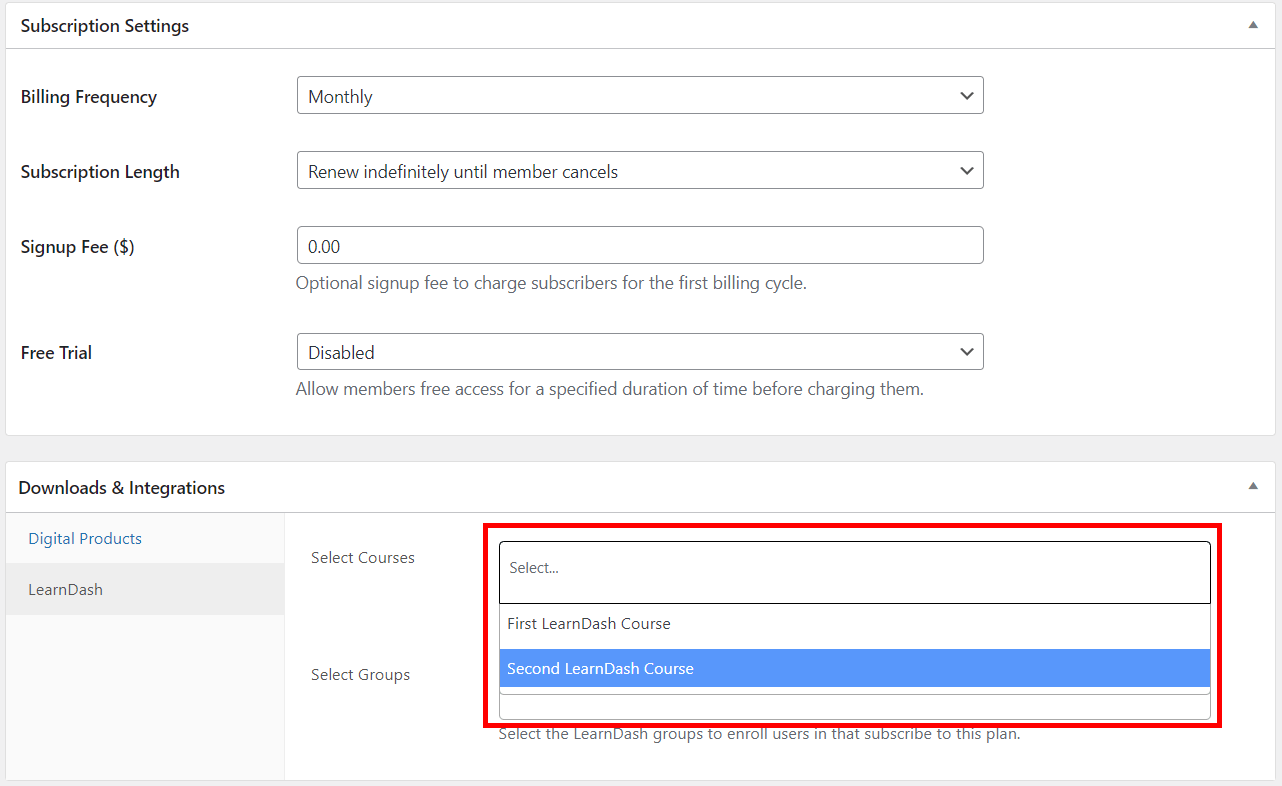Open the Billing Frequency dropdown
Screen dimensions: 1282x786
(640, 96)
